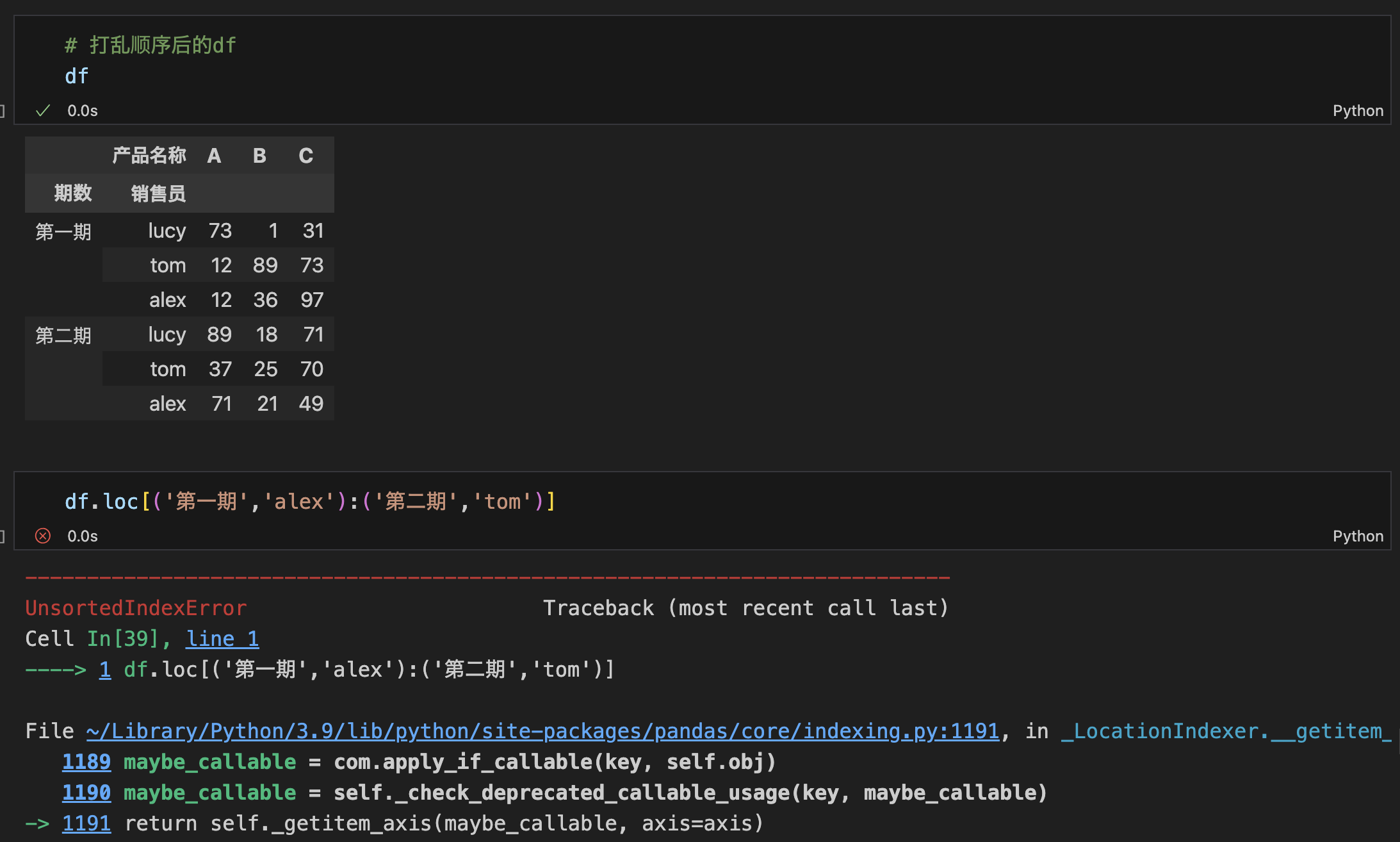Click the red error status icon
1400x842 pixels.
[43, 536]
